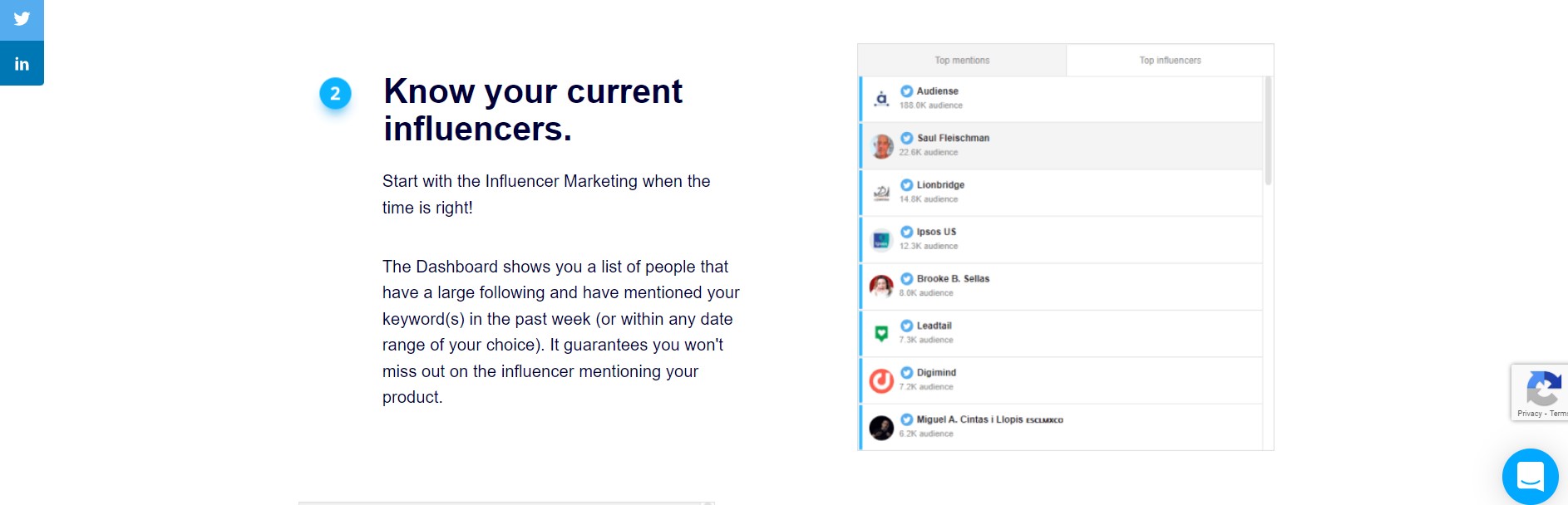Open the reCAPTCHA Privacy link
Image resolution: width=1568 pixels, height=505 pixels.
[1529, 414]
